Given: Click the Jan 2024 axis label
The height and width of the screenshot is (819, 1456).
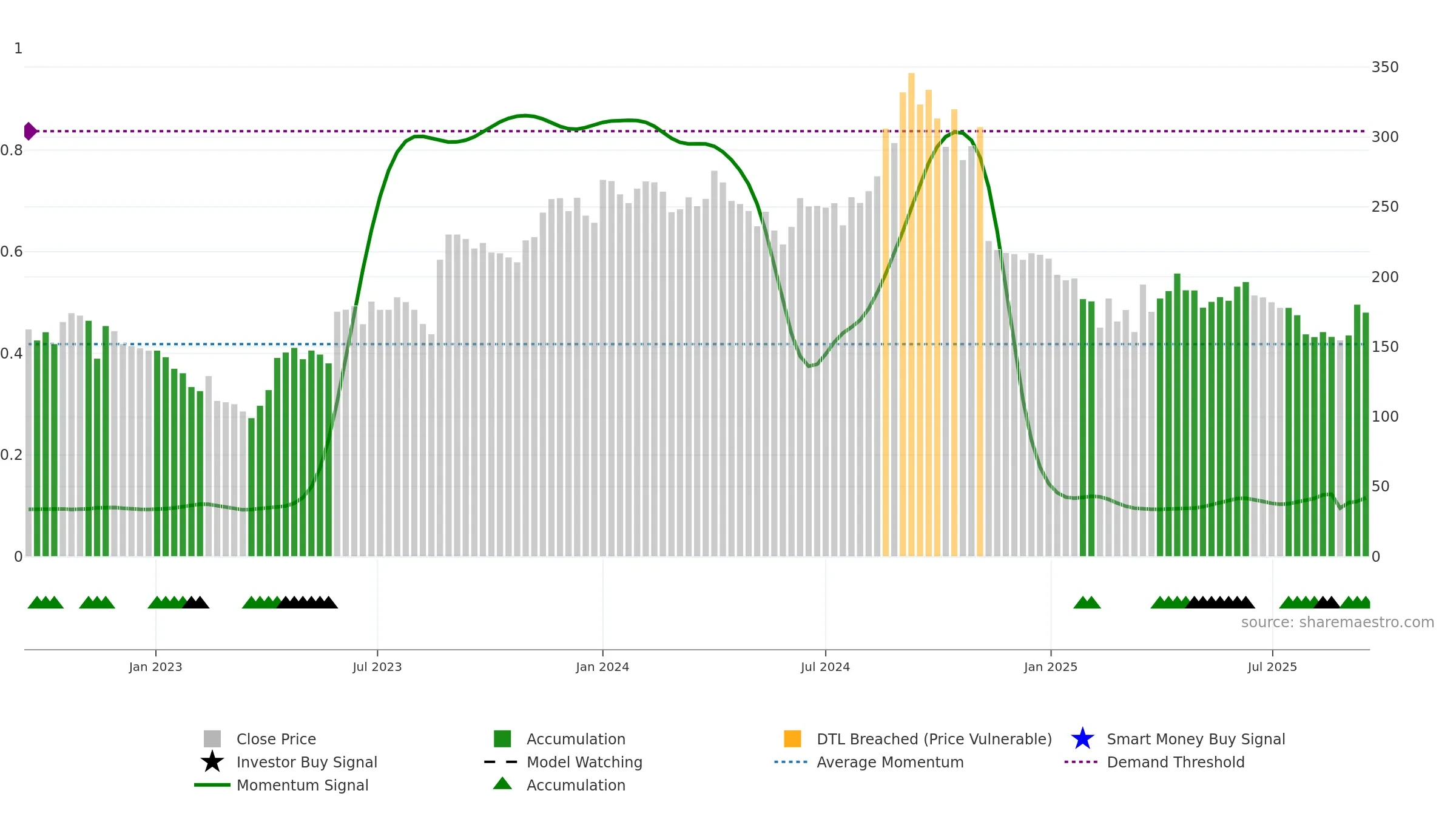Looking at the screenshot, I should tap(602, 667).
